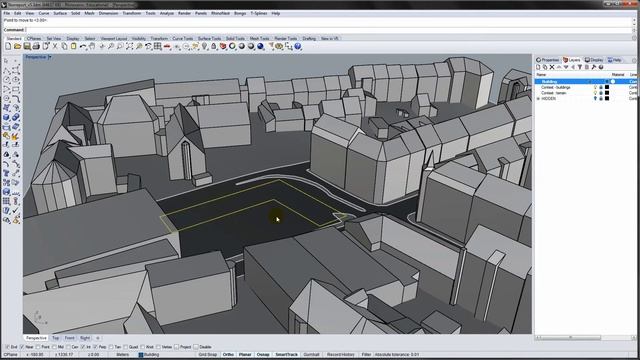This screenshot has height=360, width=640.
Task: Toggle the Int osnap checkbox
Action: tap(82, 347)
